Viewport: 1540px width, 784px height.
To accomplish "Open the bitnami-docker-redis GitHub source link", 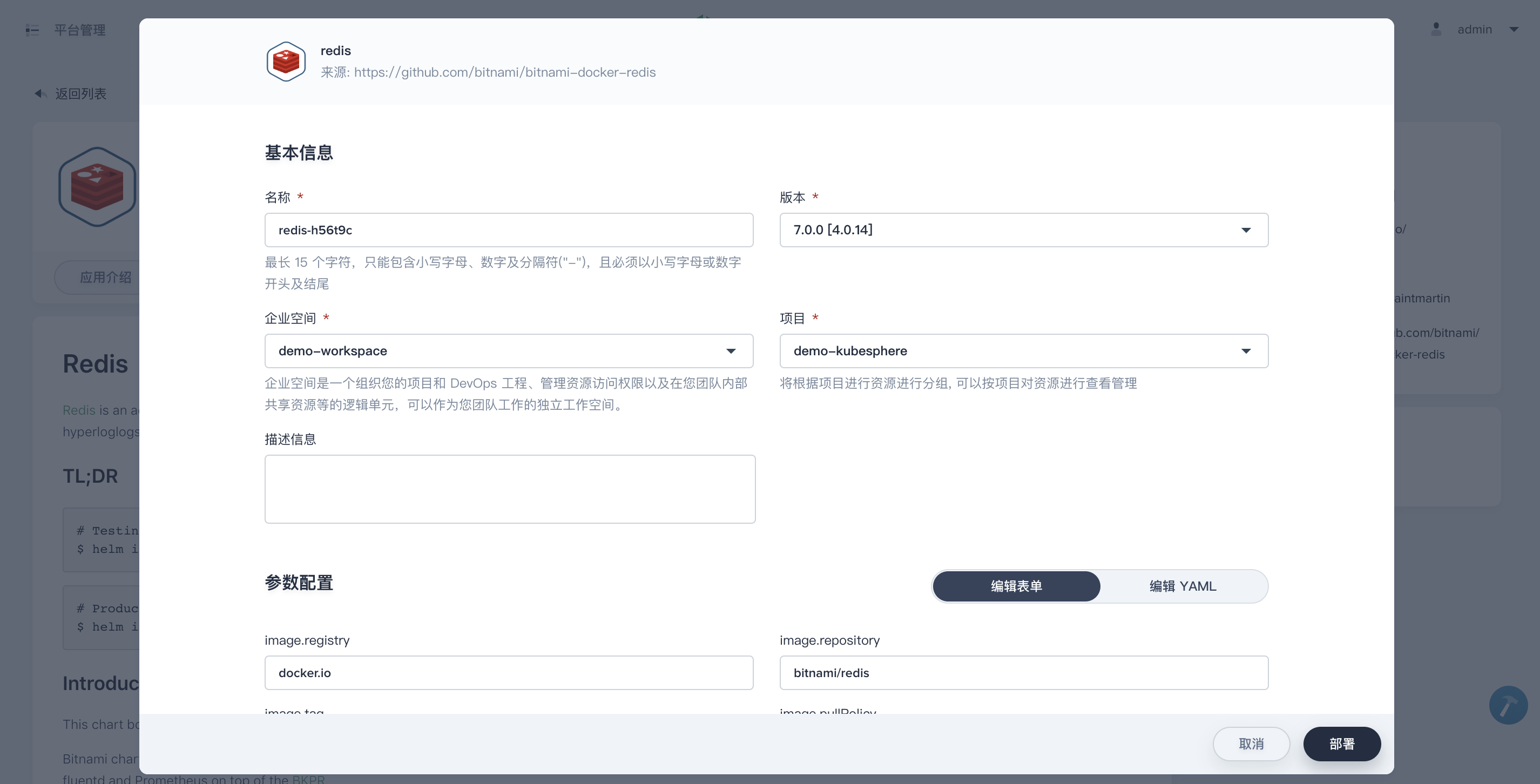I will (x=504, y=72).
